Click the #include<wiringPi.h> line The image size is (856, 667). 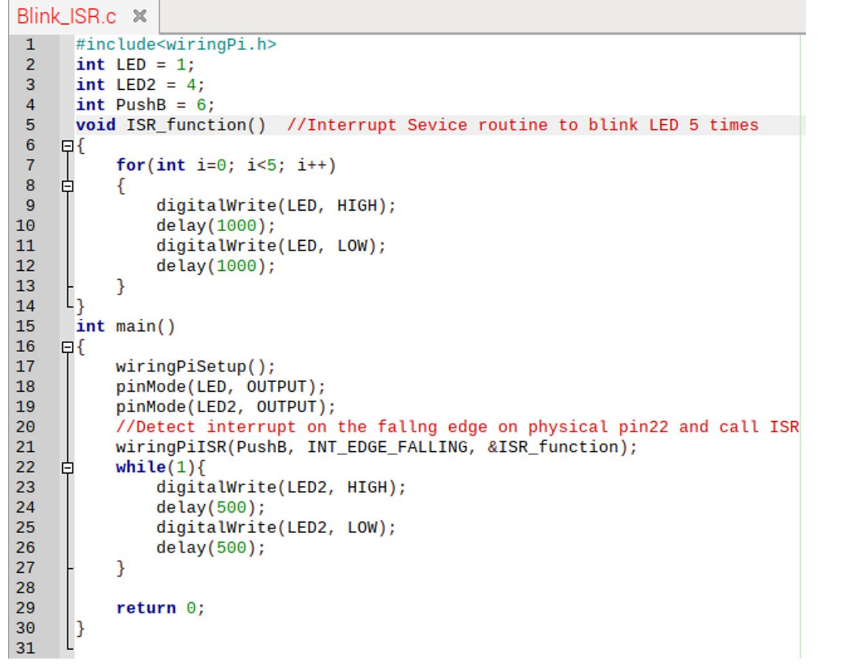pos(176,44)
